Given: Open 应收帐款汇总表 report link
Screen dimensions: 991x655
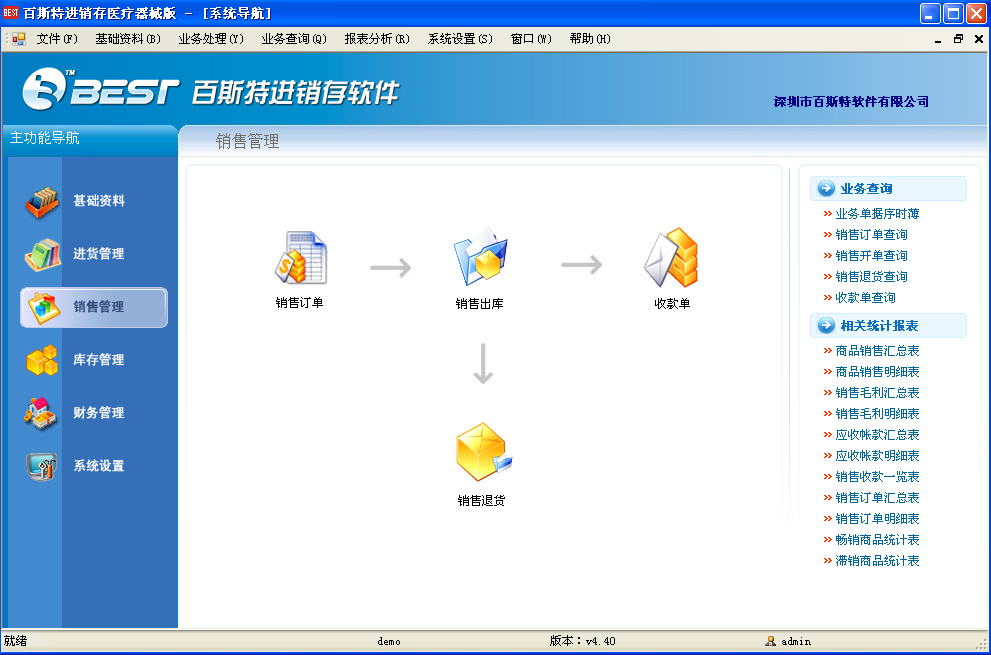Looking at the screenshot, I should point(877,434).
